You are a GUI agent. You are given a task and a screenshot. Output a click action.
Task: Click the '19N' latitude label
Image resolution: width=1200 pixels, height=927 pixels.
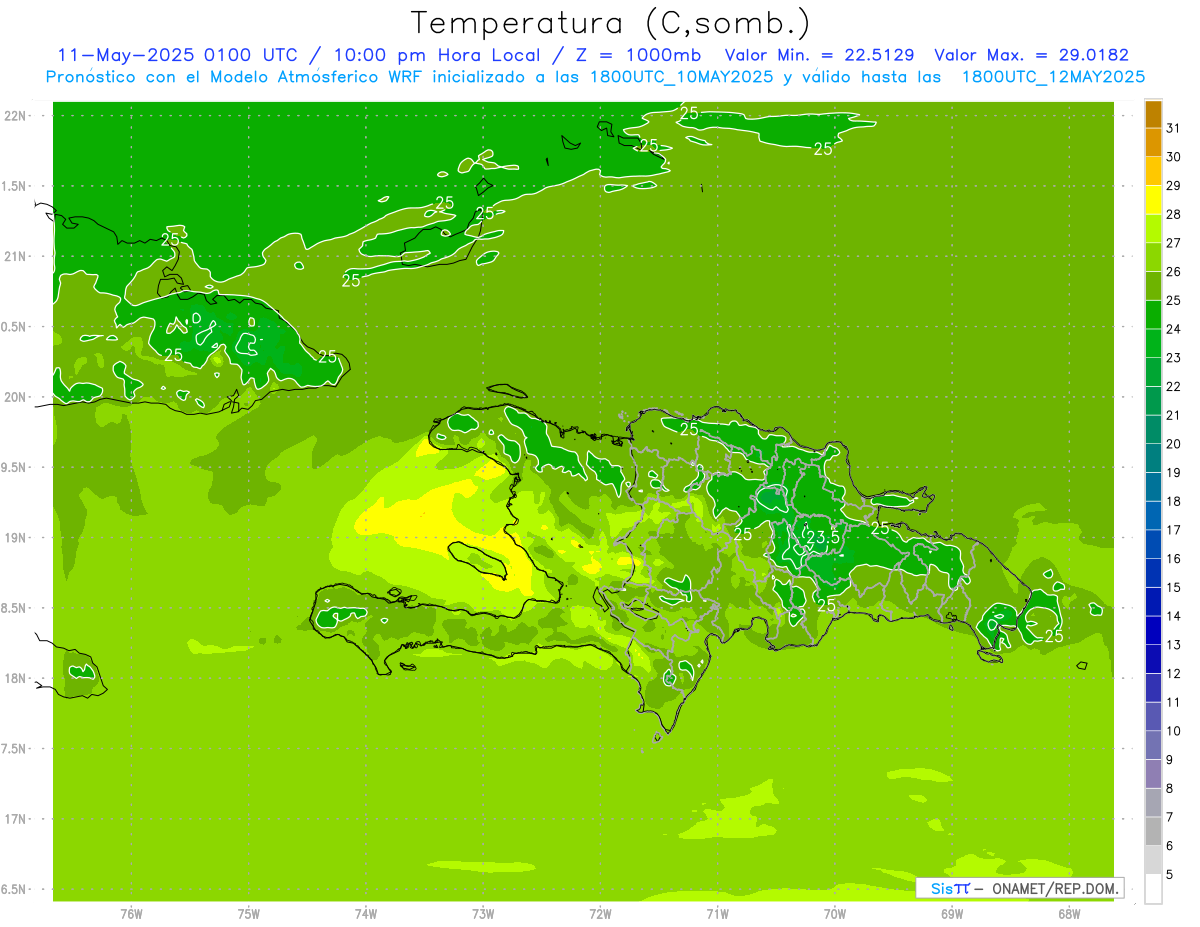[x=15, y=538]
